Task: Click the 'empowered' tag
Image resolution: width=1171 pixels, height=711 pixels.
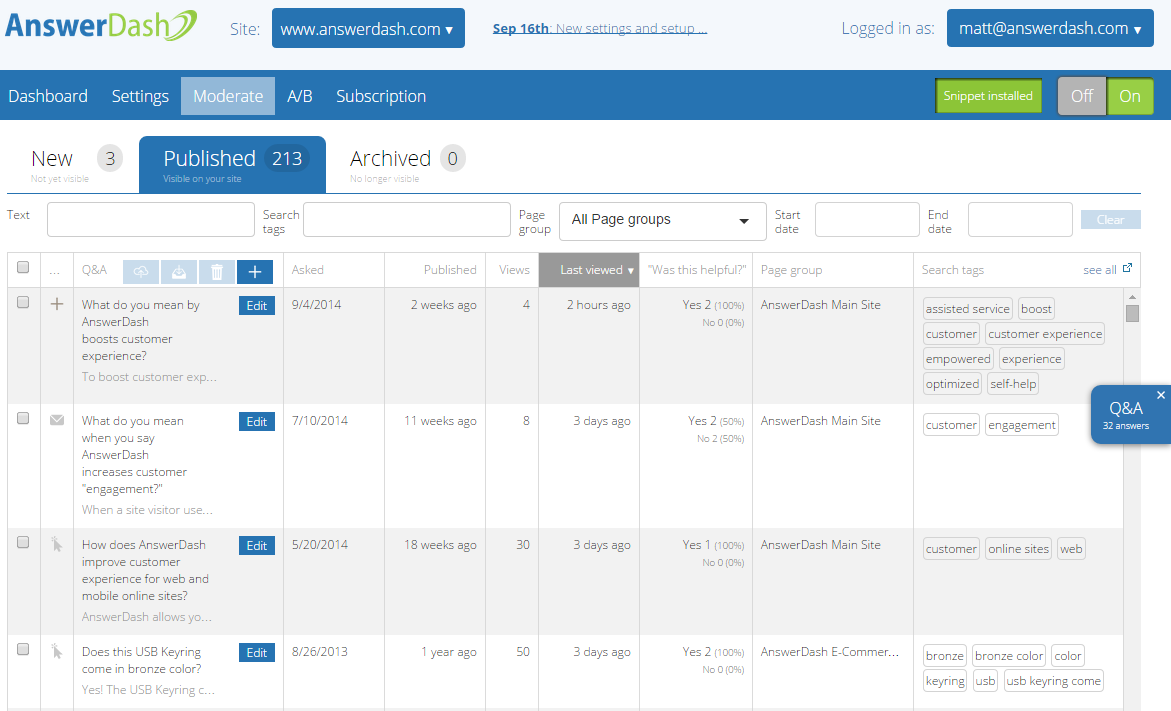Action: [958, 358]
